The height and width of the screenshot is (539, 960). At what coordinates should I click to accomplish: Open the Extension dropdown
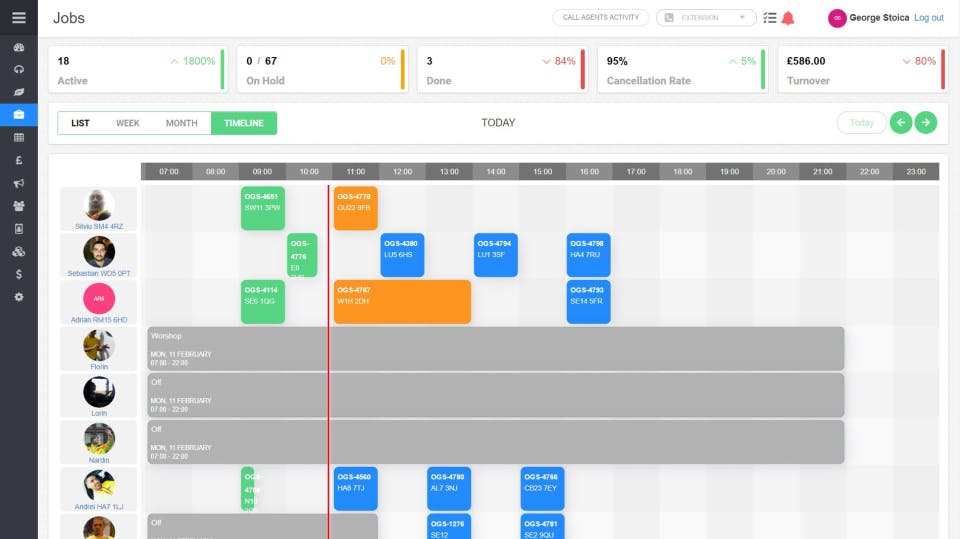[706, 18]
